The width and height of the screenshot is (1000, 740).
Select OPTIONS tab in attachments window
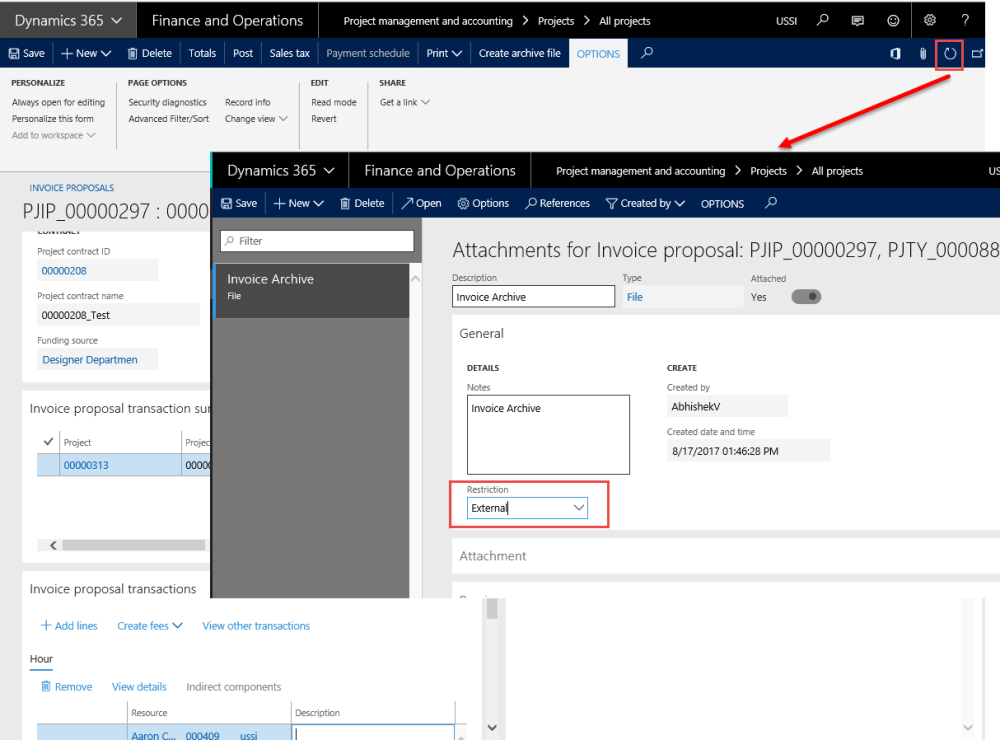(723, 204)
